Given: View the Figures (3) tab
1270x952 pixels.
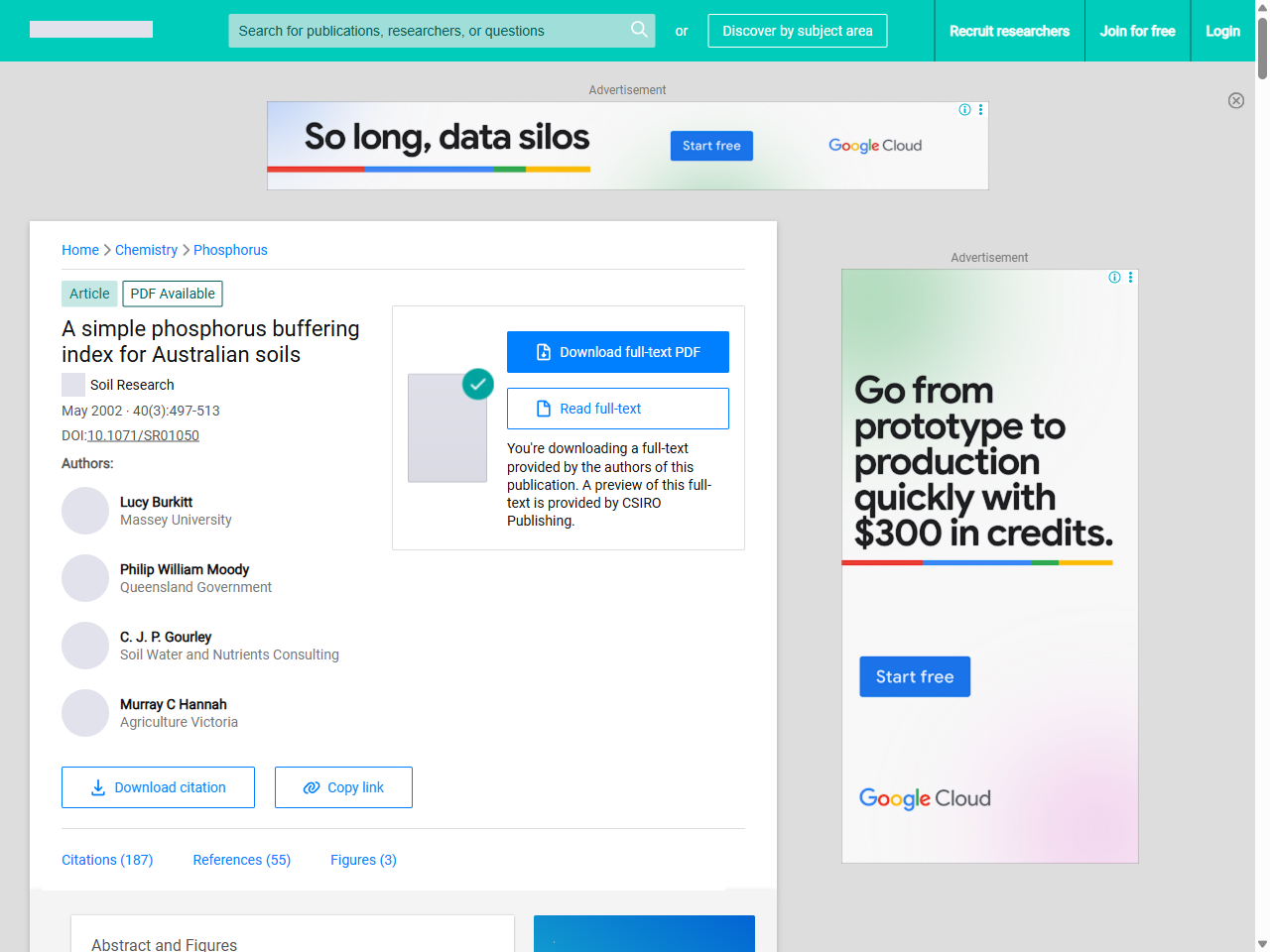Looking at the screenshot, I should click(363, 860).
